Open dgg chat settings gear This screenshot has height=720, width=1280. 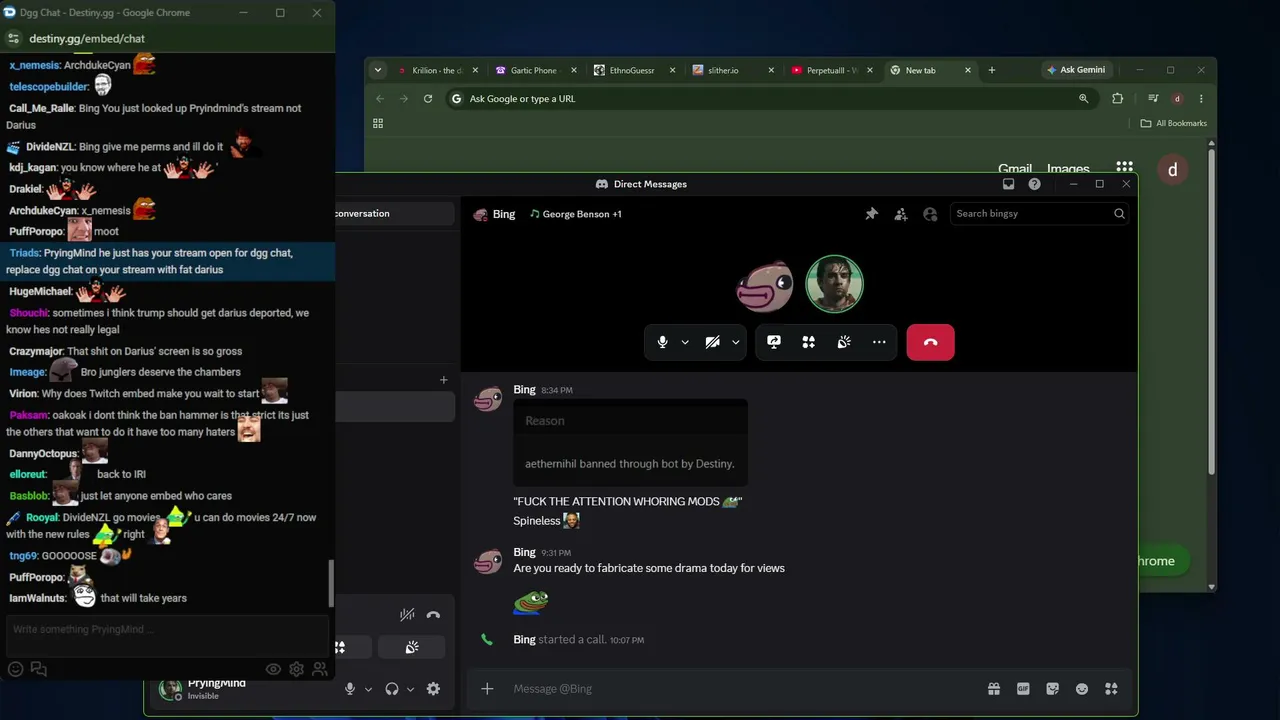(297, 669)
